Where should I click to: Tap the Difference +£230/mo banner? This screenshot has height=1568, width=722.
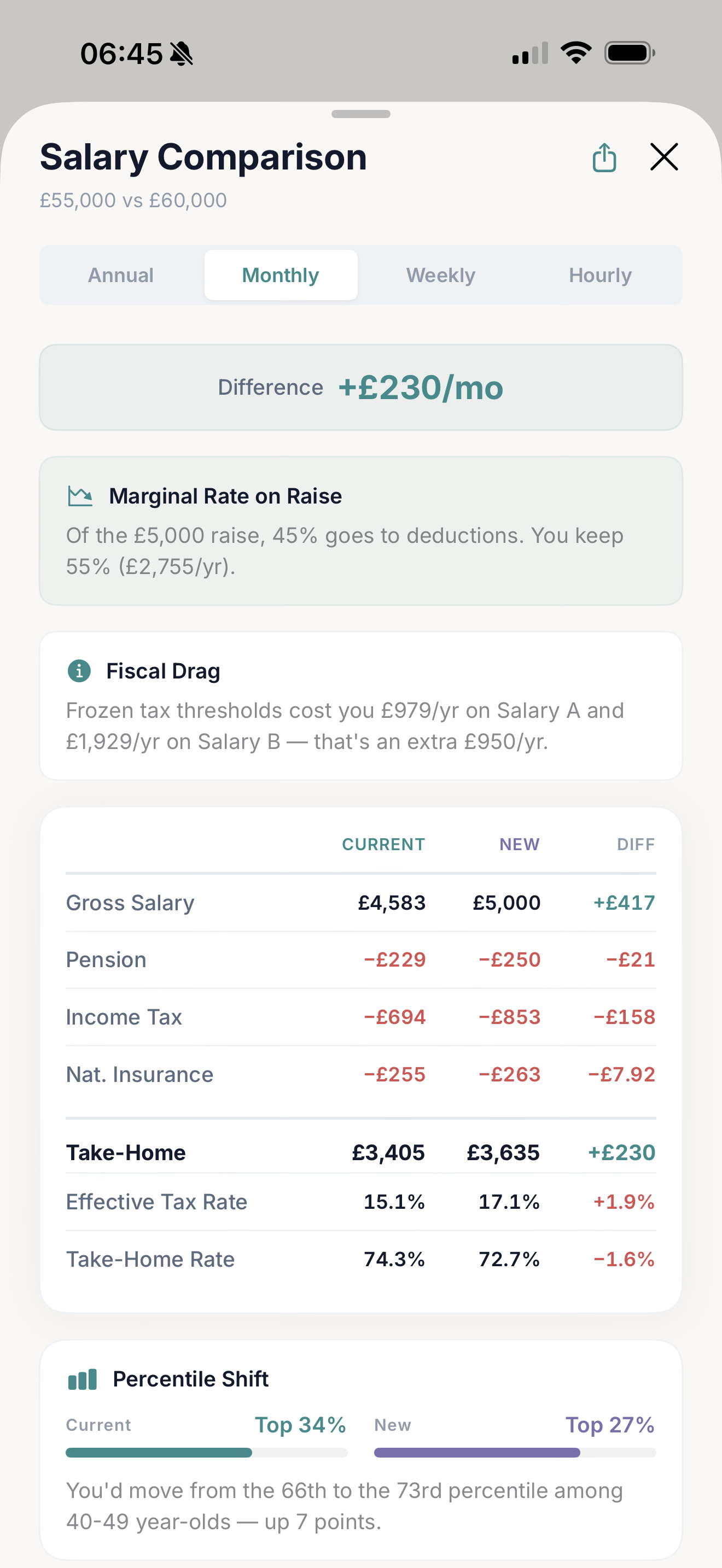[x=361, y=387]
